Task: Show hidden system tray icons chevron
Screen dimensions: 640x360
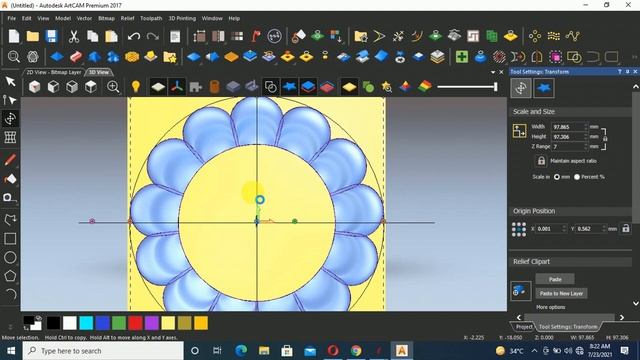Action: pos(534,351)
